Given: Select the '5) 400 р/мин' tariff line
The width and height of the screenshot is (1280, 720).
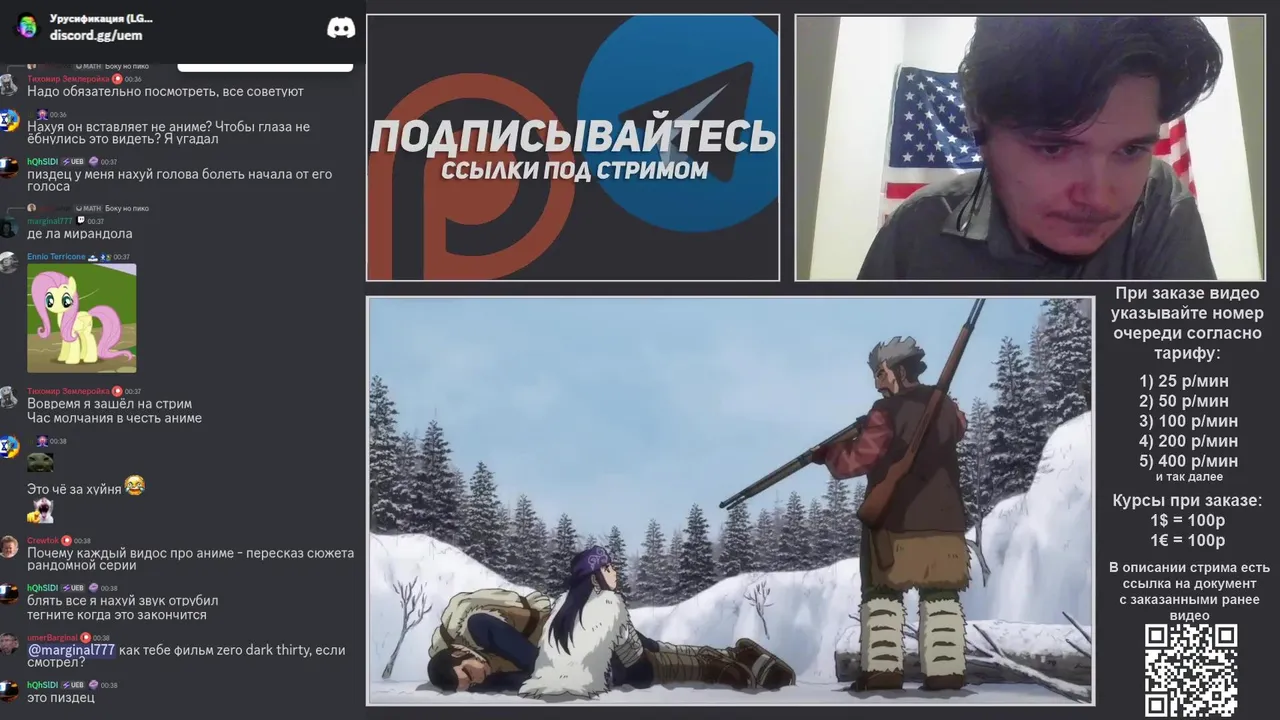Looking at the screenshot, I should point(1188,461).
